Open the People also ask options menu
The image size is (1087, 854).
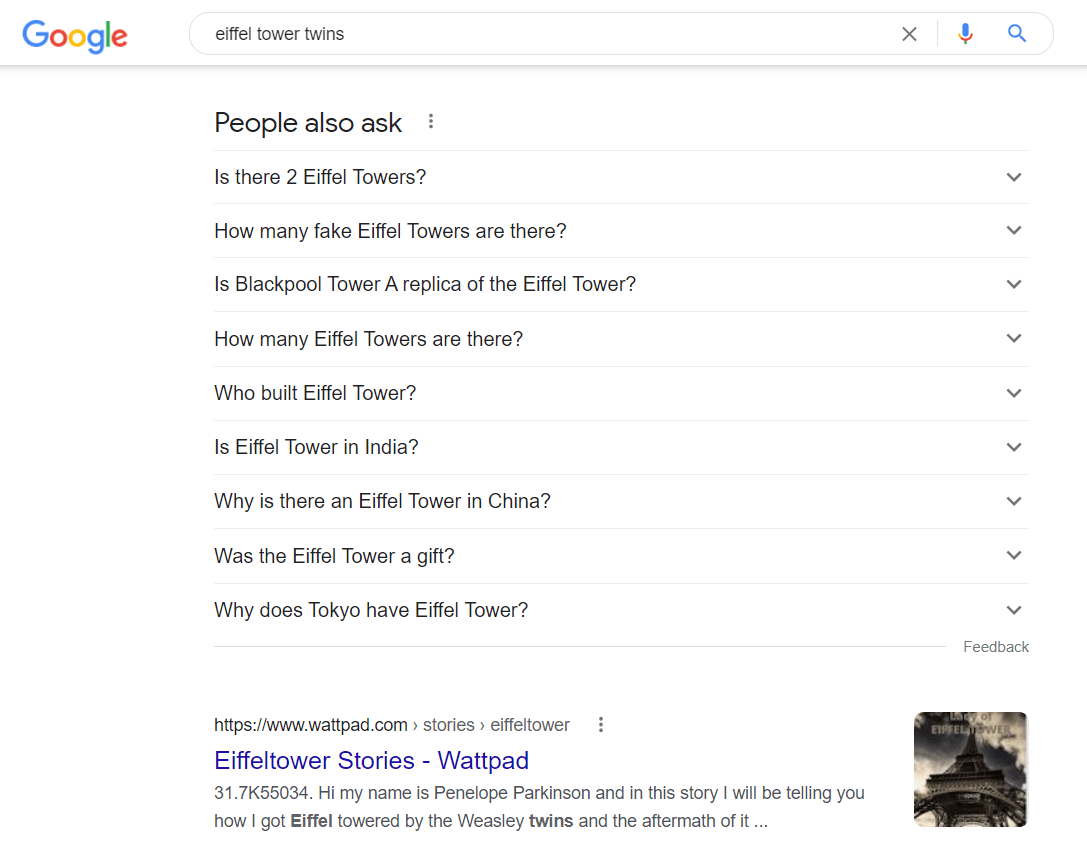[x=431, y=122]
